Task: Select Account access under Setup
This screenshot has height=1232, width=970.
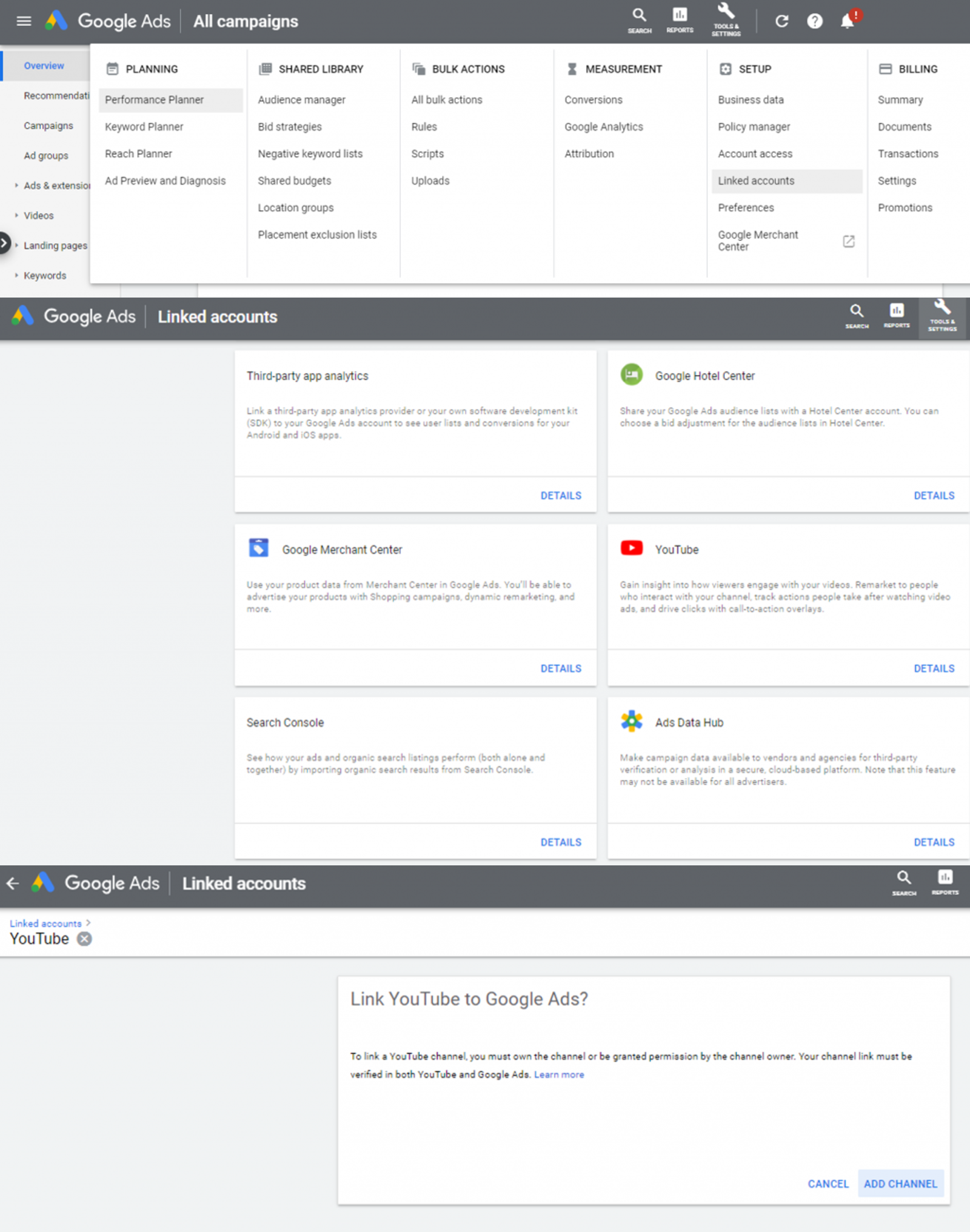Action: [755, 154]
